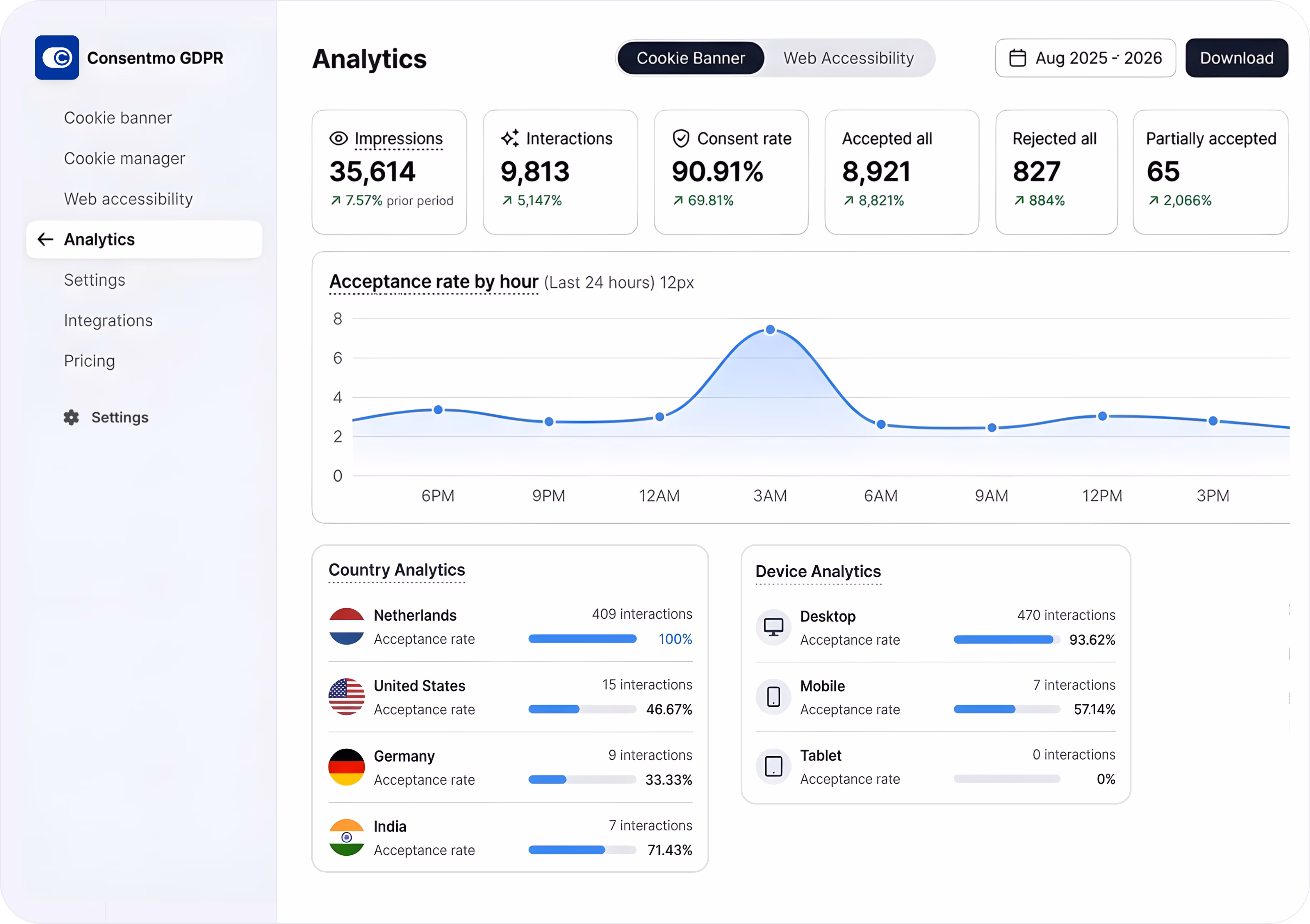Click the 9AM data point on chart
The height and width of the screenshot is (924, 1310).
click(x=992, y=427)
